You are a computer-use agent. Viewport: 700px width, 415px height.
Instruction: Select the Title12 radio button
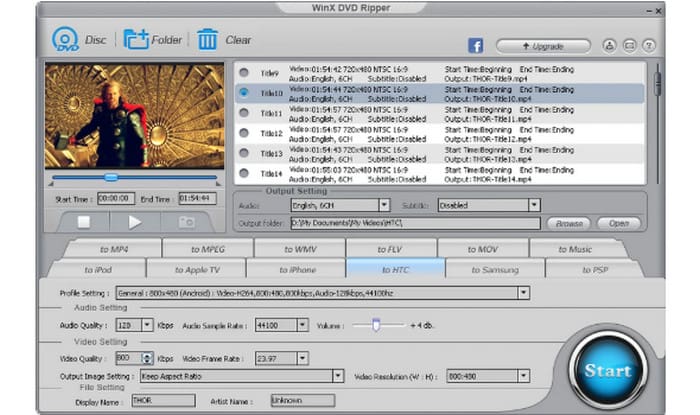coord(243,133)
